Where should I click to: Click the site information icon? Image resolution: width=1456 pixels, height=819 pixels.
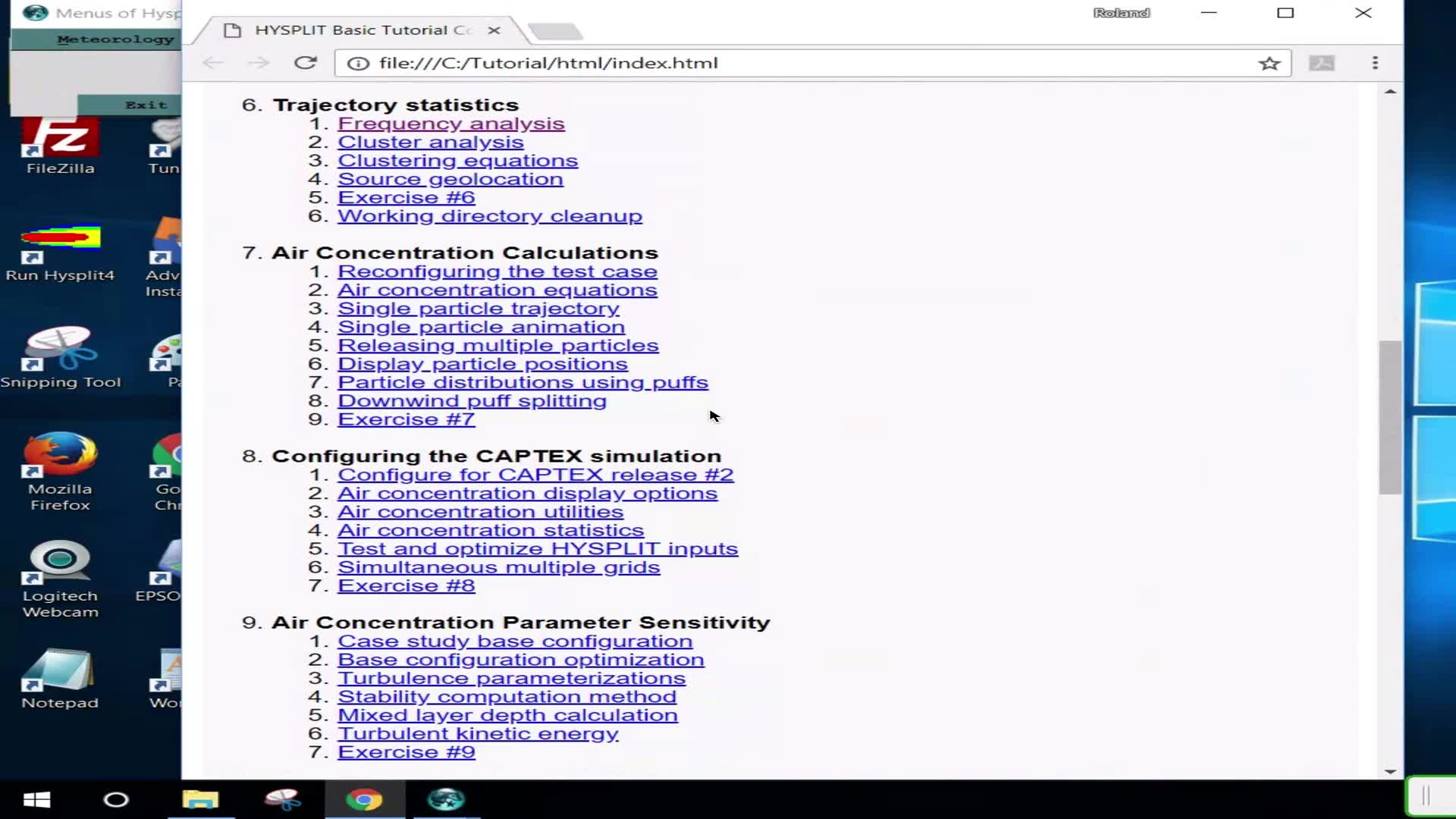coord(358,64)
